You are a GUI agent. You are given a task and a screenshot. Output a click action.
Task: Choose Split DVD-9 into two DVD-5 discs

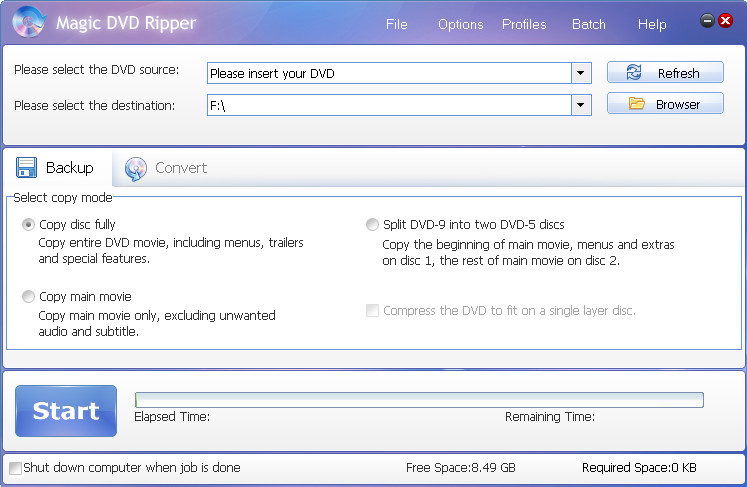(372, 224)
